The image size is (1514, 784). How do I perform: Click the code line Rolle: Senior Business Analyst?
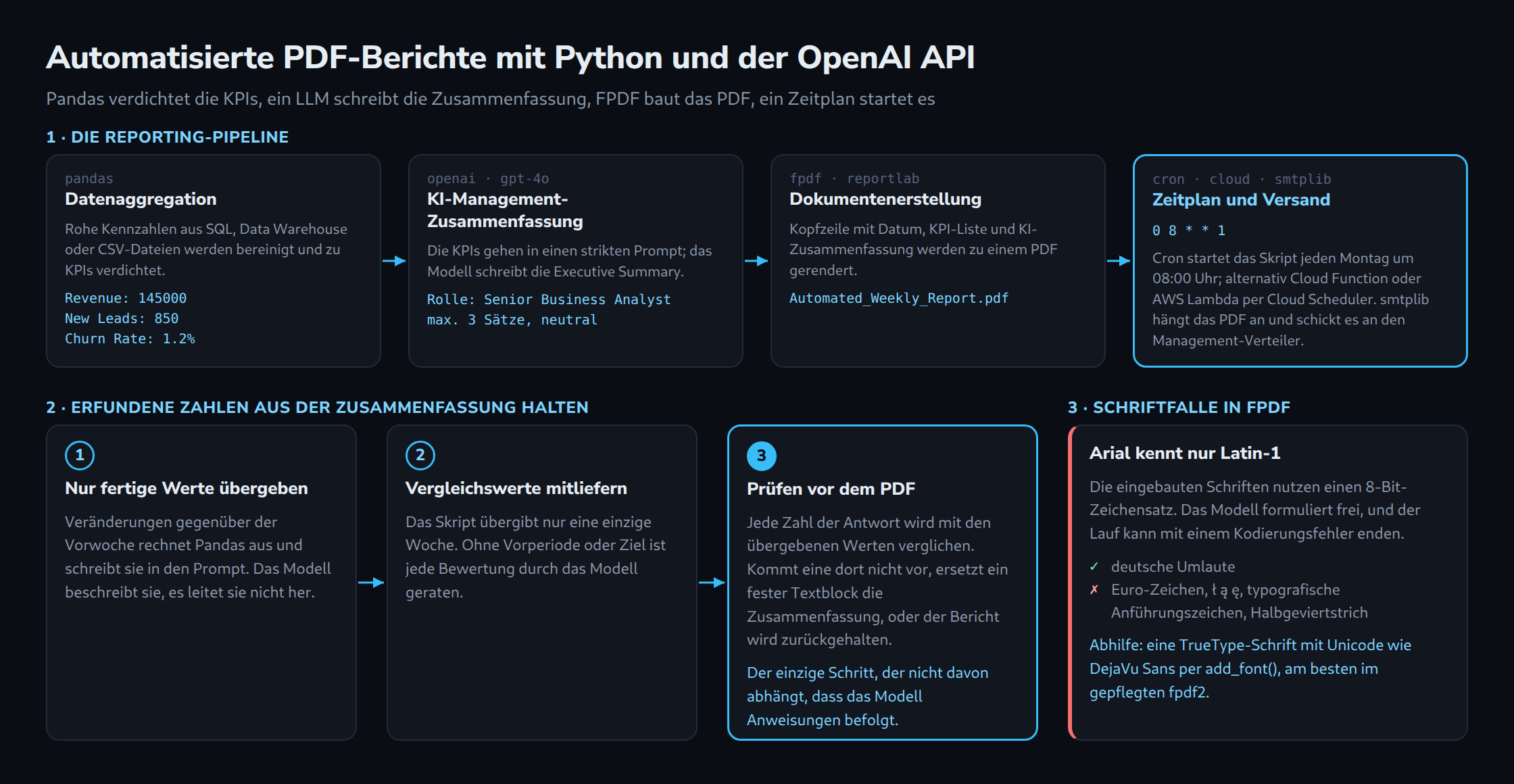pyautogui.click(x=549, y=299)
